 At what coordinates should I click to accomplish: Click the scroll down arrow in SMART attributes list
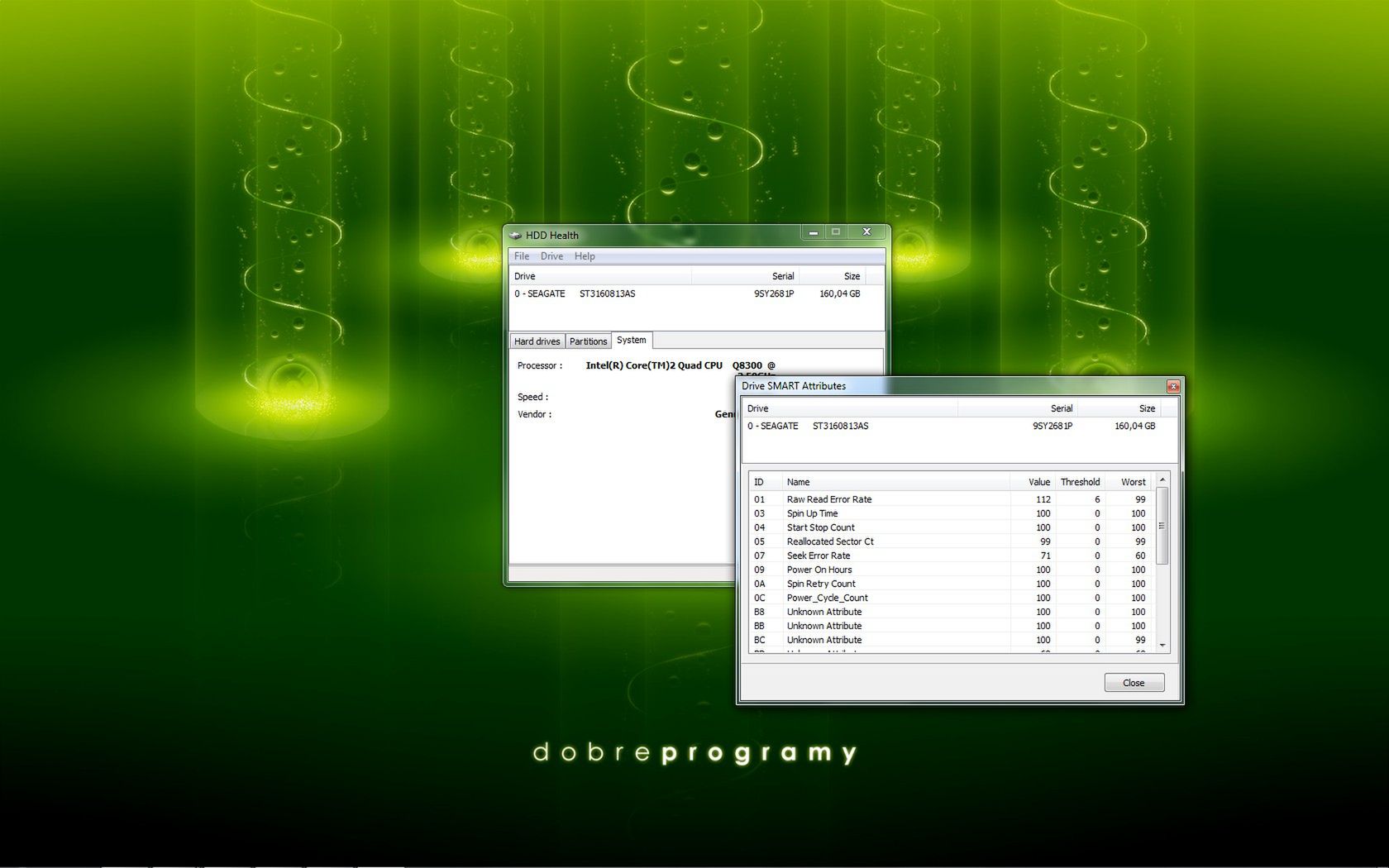click(x=1162, y=645)
